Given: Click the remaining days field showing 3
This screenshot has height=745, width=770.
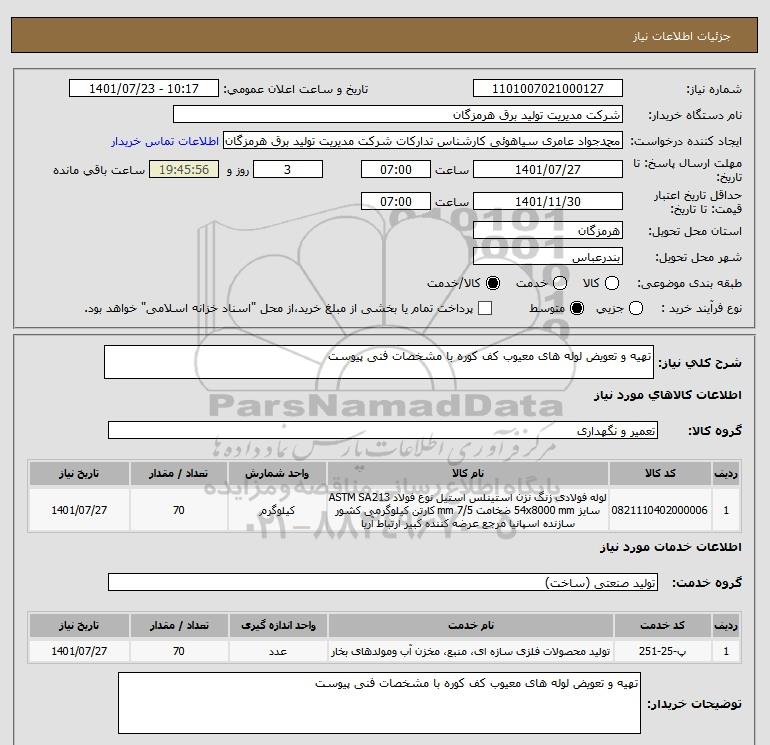Looking at the screenshot, I should tap(288, 169).
